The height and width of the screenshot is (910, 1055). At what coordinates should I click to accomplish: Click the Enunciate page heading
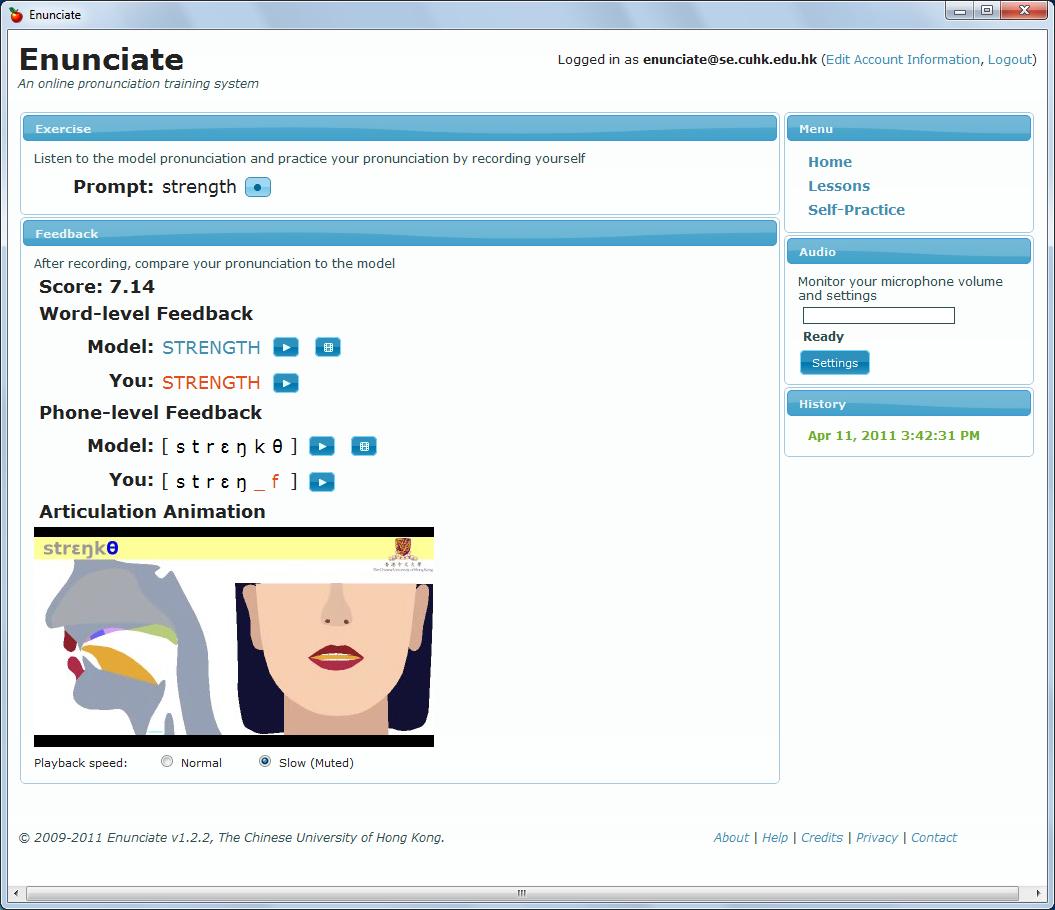click(x=102, y=59)
